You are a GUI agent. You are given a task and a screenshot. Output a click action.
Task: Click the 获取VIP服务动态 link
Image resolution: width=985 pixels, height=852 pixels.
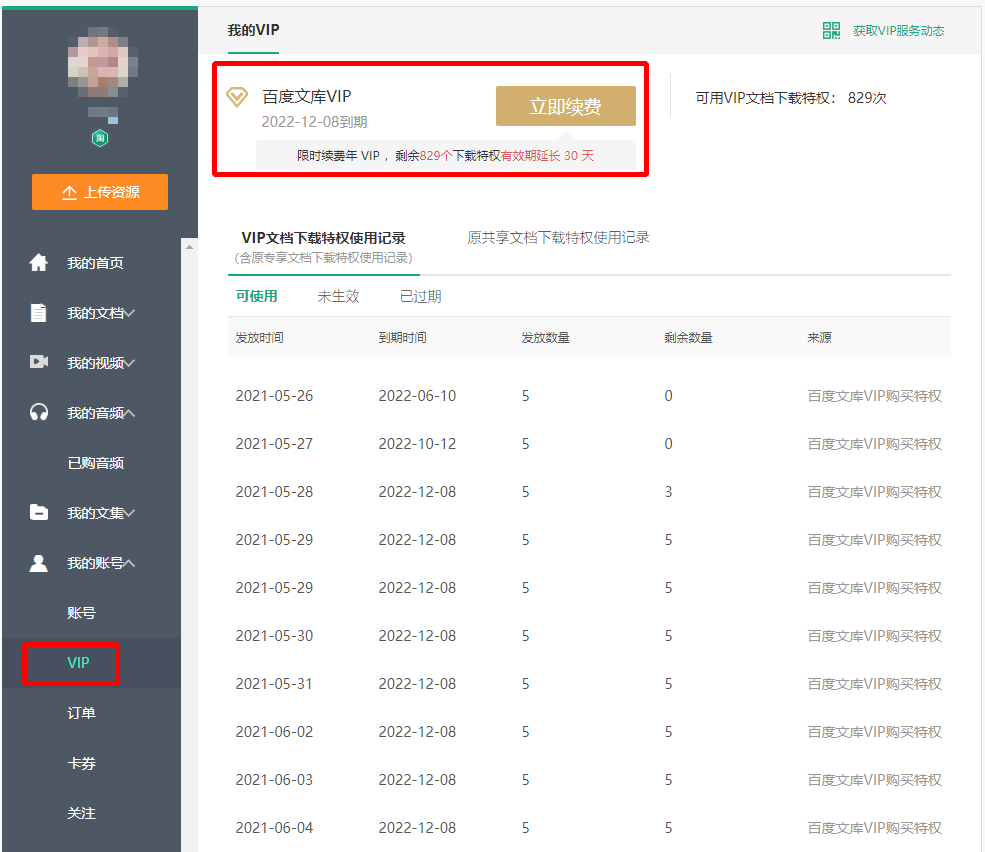pos(898,31)
